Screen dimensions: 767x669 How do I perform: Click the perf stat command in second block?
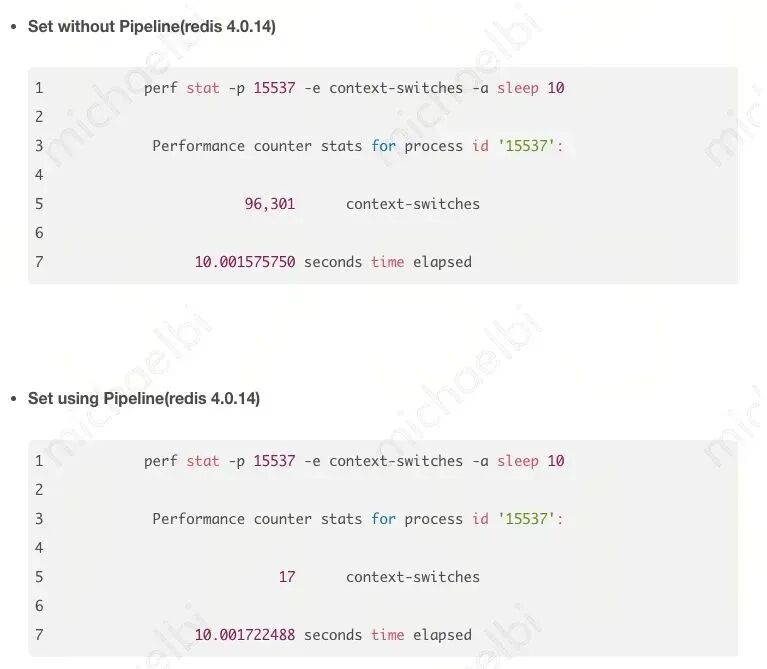354,461
